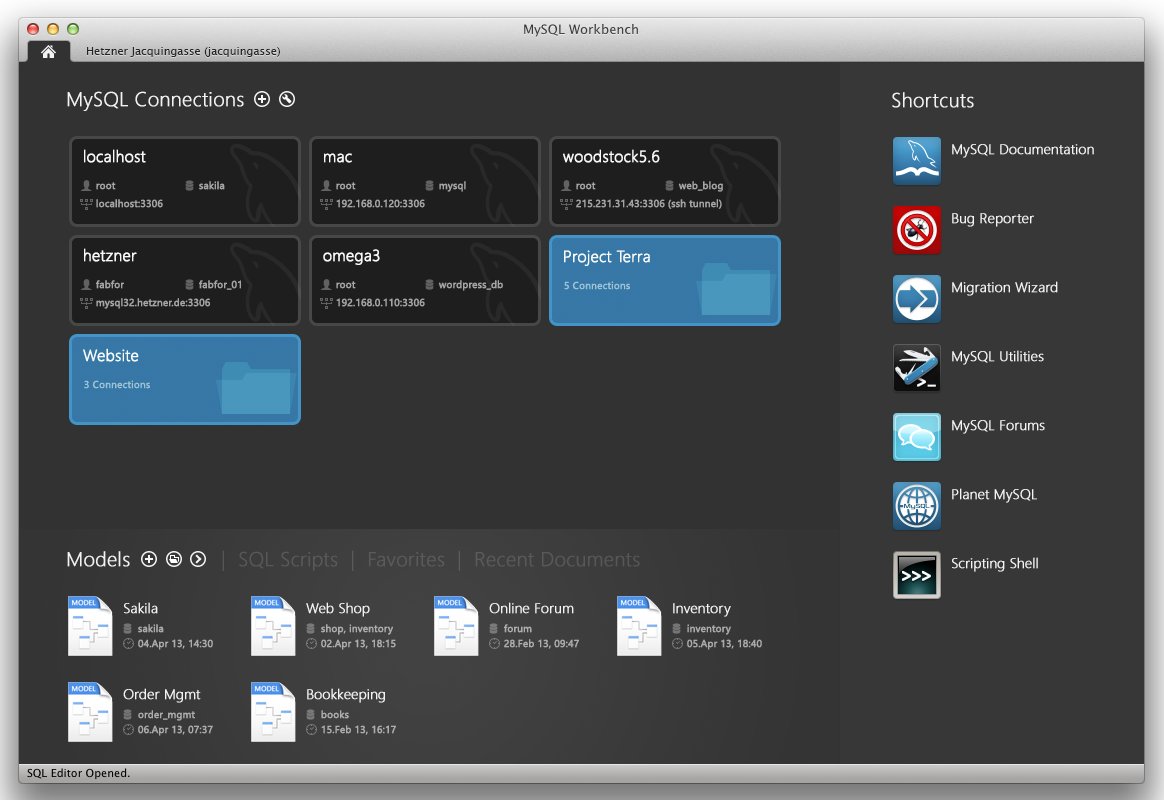The height and width of the screenshot is (800, 1164).
Task: Click the MySQL Forums shortcut label
Action: [x=998, y=425]
